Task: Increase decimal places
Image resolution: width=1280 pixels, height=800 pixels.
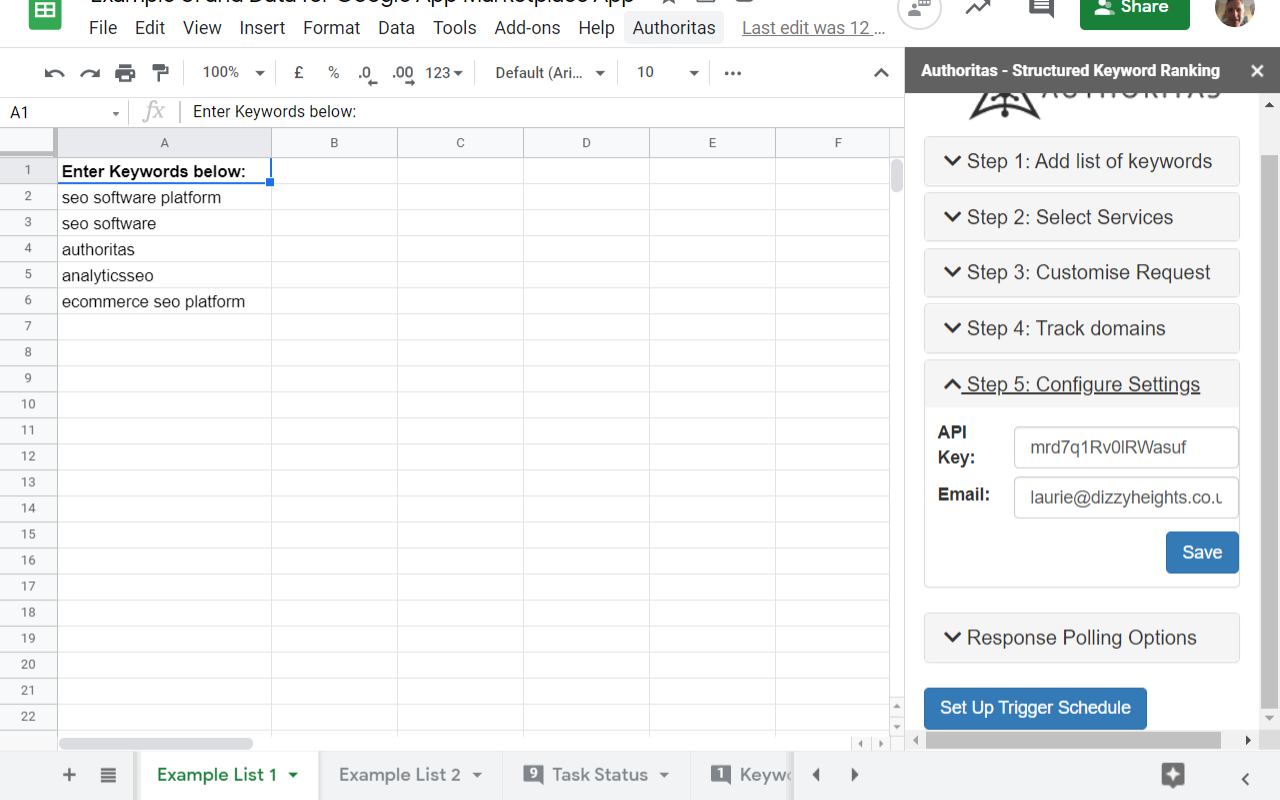Action: pyautogui.click(x=403, y=73)
